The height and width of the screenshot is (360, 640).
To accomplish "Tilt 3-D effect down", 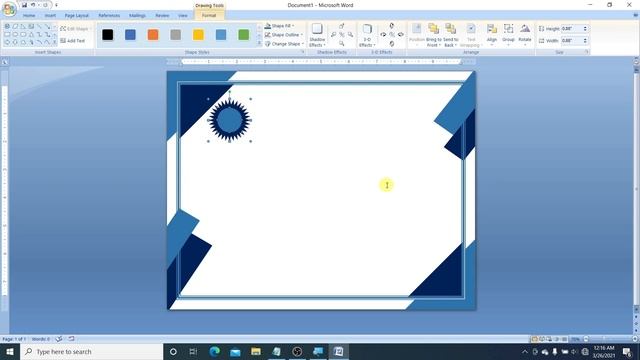I will (x=392, y=43).
